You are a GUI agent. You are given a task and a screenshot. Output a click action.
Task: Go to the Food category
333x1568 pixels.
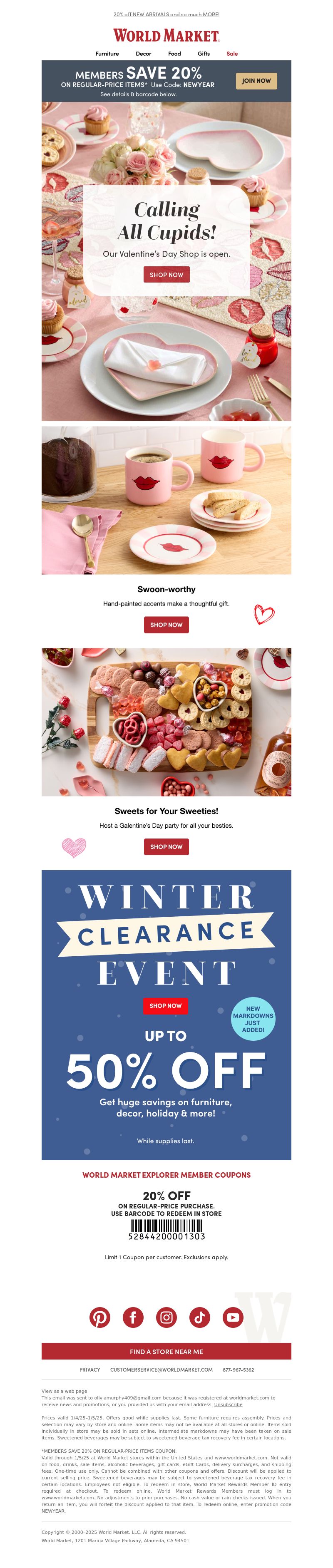click(x=175, y=54)
